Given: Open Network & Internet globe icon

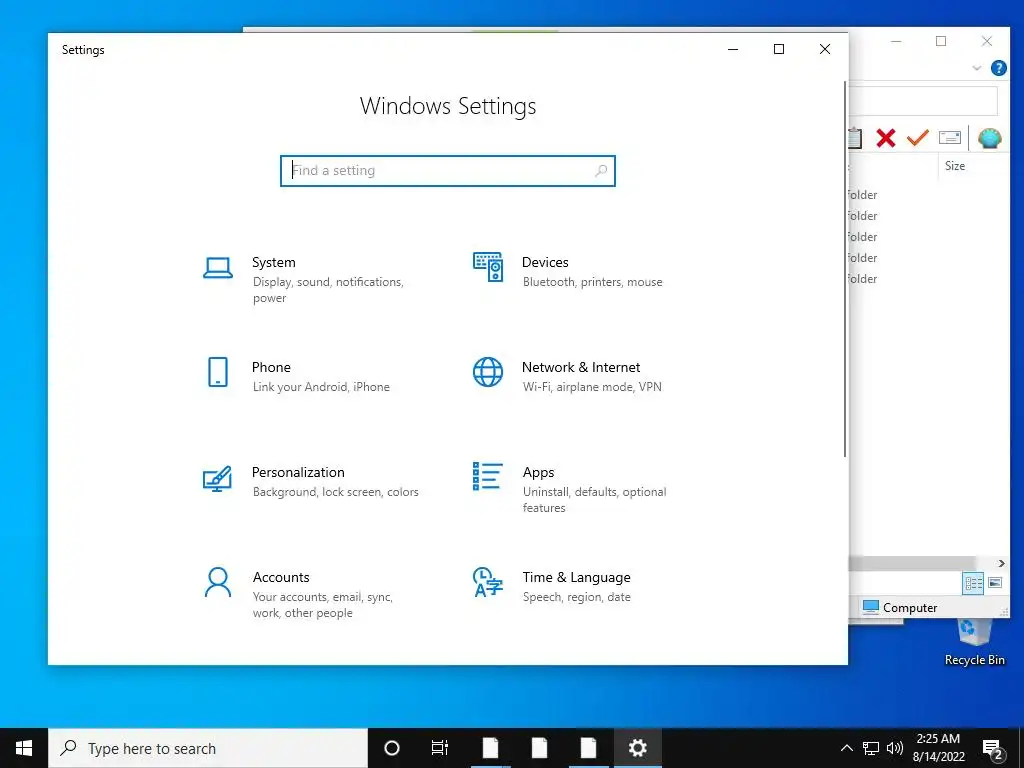Looking at the screenshot, I should click(x=488, y=372).
